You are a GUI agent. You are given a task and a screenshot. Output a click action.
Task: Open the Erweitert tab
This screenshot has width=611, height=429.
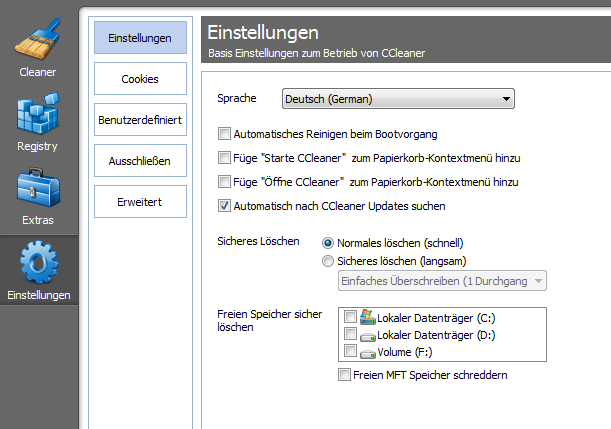click(x=140, y=202)
